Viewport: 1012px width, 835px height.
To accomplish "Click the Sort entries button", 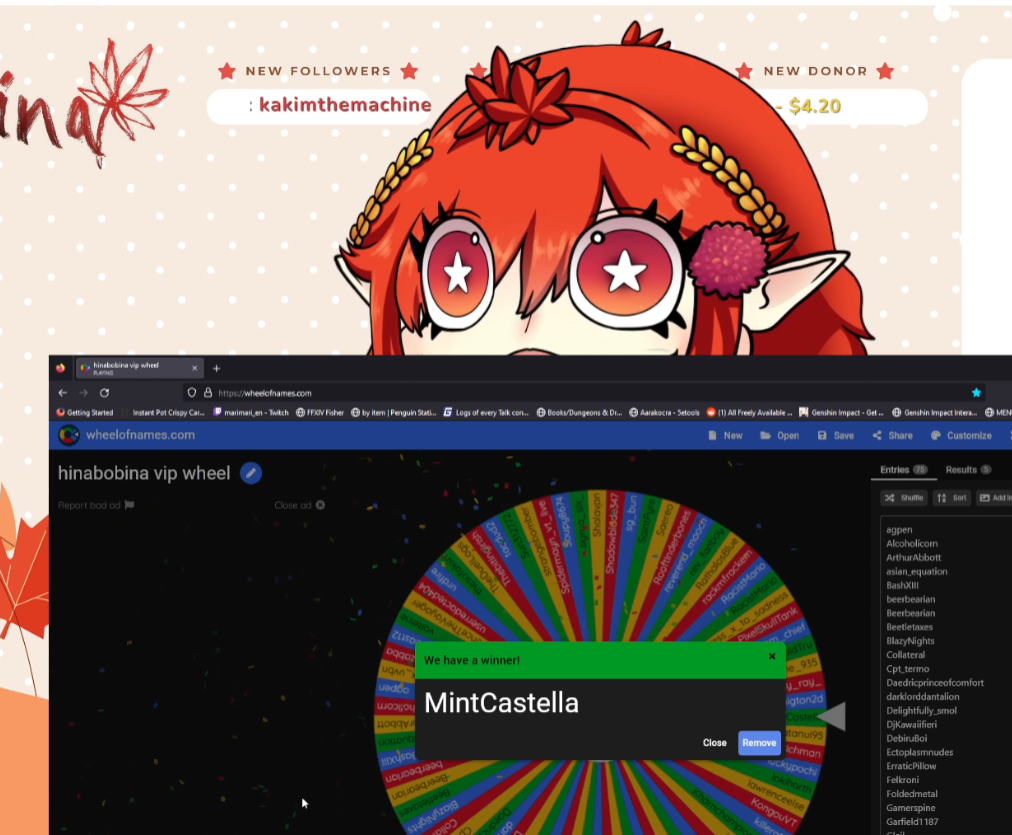I will click(951, 498).
